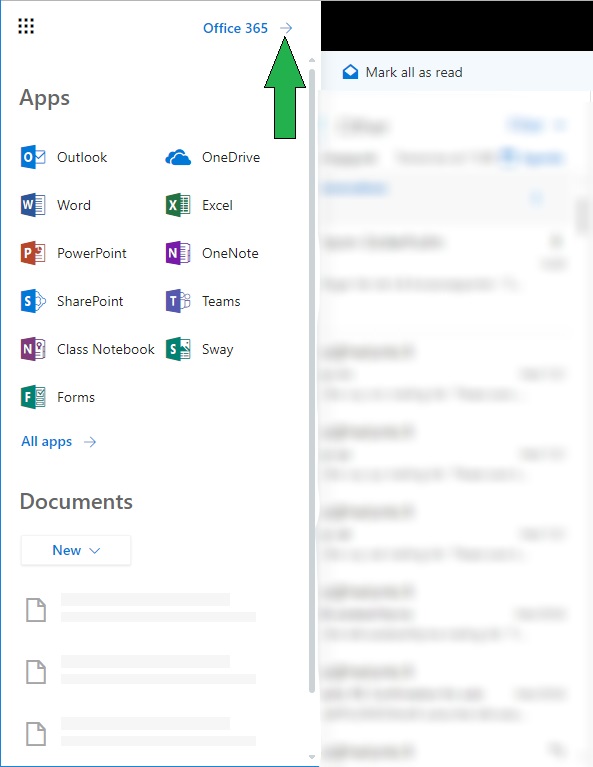Click the OneDrive text label
593x767 pixels.
click(x=231, y=158)
